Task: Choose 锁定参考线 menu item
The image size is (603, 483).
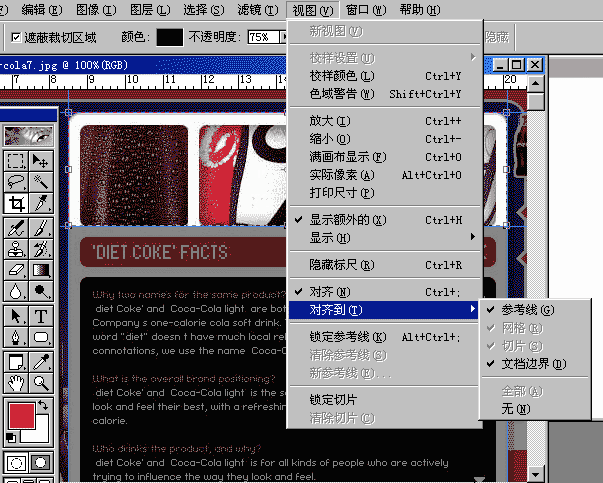Action: click(x=385, y=337)
